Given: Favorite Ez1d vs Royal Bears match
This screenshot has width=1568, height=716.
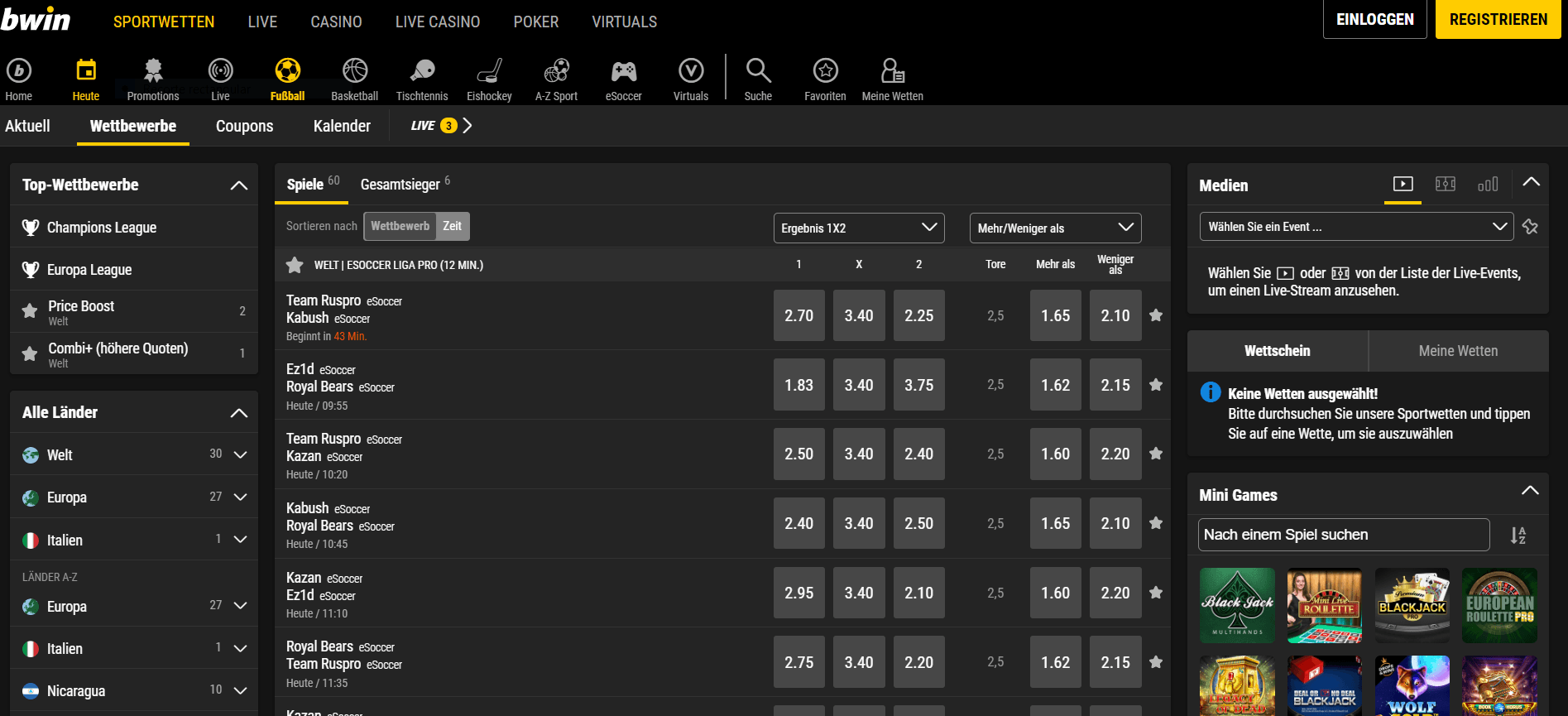Looking at the screenshot, I should coord(1156,385).
